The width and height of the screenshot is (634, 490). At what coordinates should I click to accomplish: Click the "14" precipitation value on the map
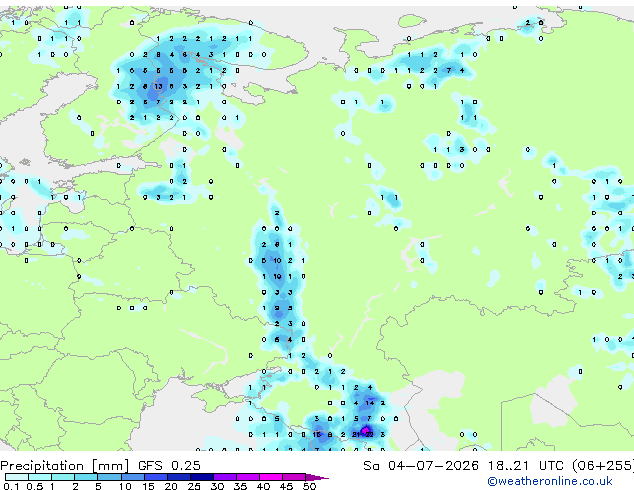pyautogui.click(x=369, y=403)
